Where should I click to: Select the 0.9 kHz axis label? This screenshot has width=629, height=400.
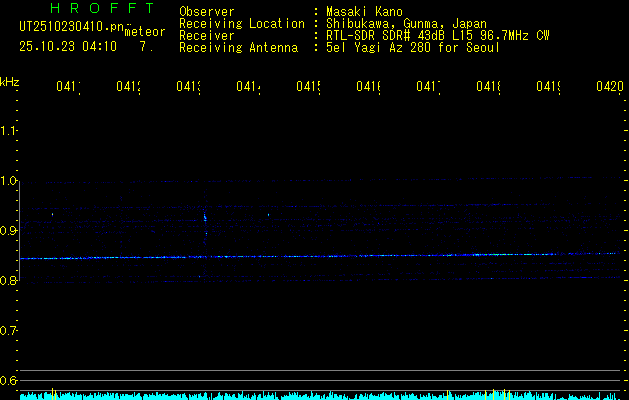9,230
